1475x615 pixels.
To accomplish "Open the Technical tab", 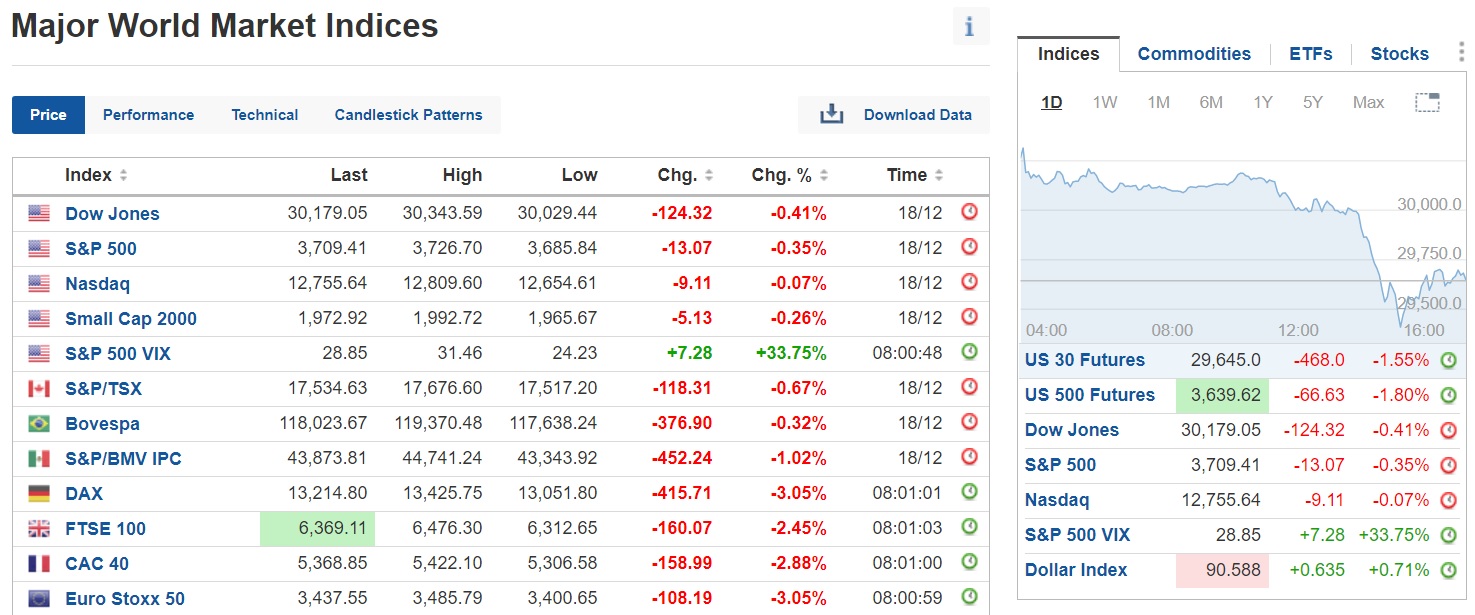I will [x=265, y=115].
